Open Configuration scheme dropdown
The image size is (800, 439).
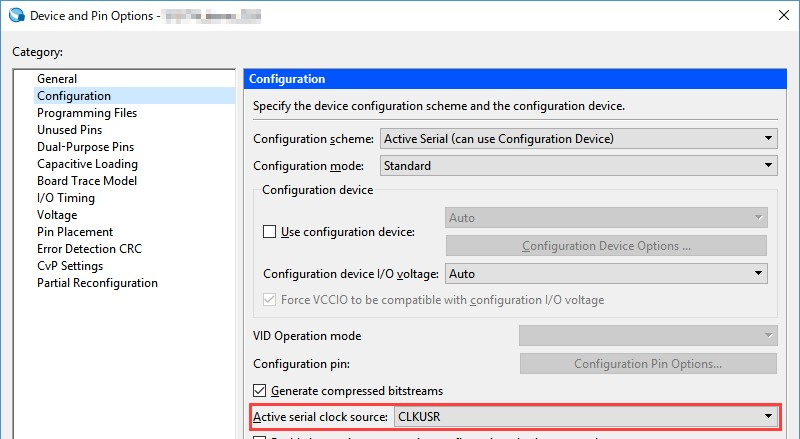(579, 138)
